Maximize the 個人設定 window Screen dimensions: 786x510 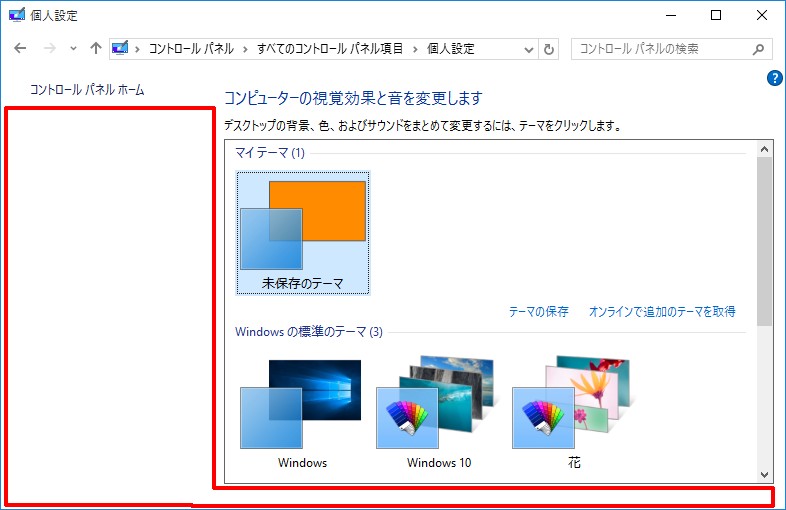[x=716, y=16]
